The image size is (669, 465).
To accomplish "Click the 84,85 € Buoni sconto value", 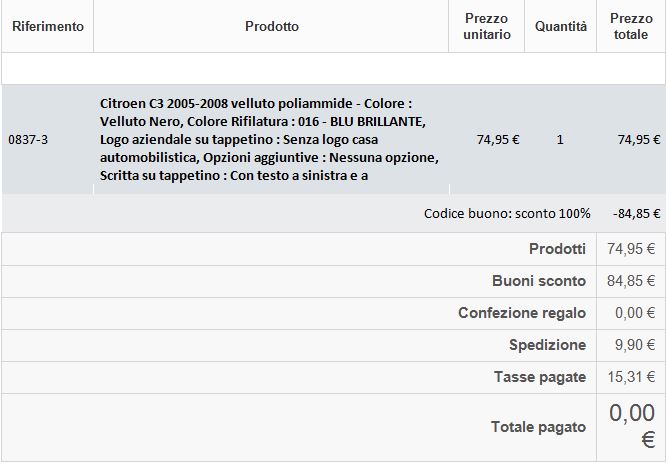I will 631,281.
